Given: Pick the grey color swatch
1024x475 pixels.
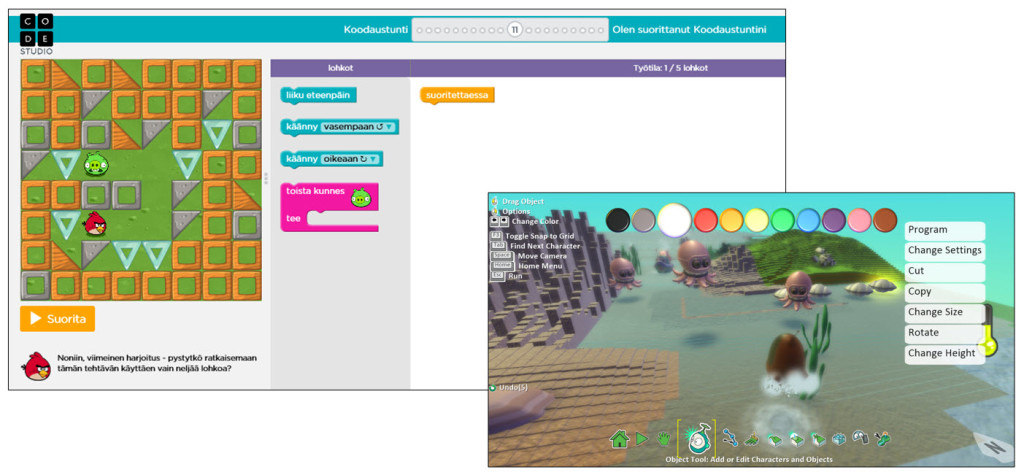Looking at the screenshot, I should pos(643,220).
